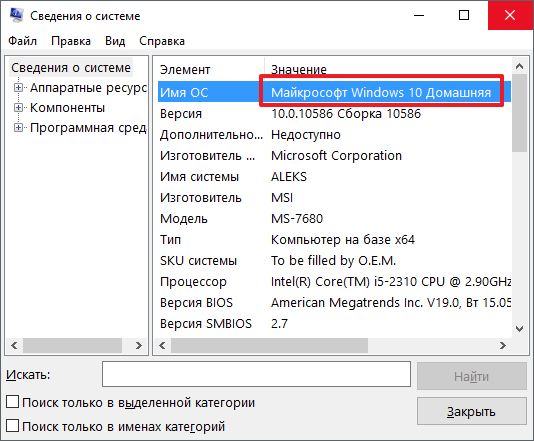Screen dimensions: 534x441
Task: Click the Недоступно value
Action: (305, 135)
